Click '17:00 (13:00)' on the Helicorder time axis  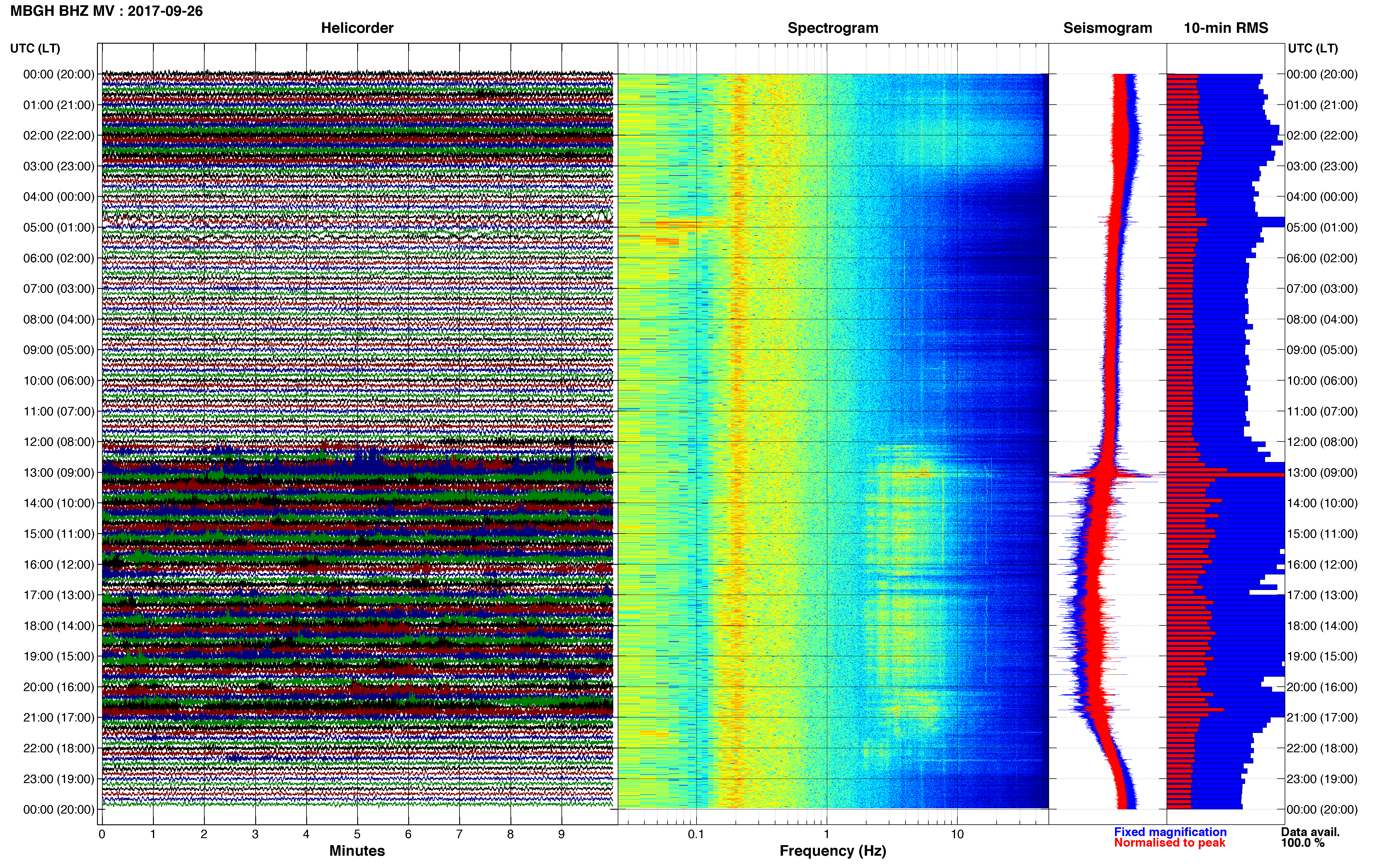tap(59, 595)
